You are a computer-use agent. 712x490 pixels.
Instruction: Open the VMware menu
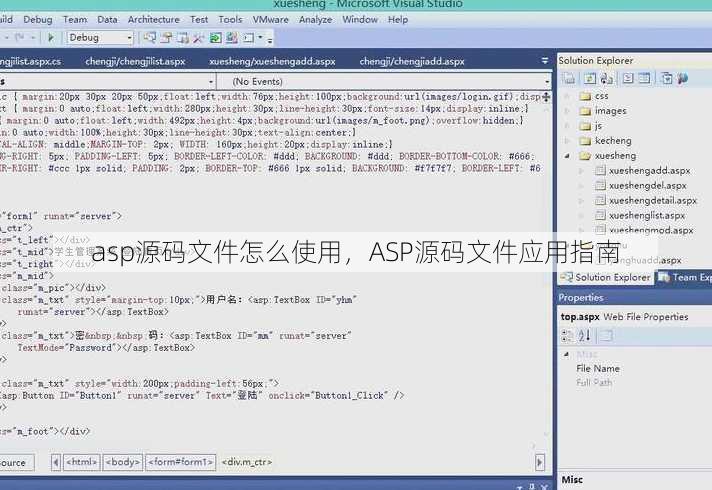click(271, 20)
